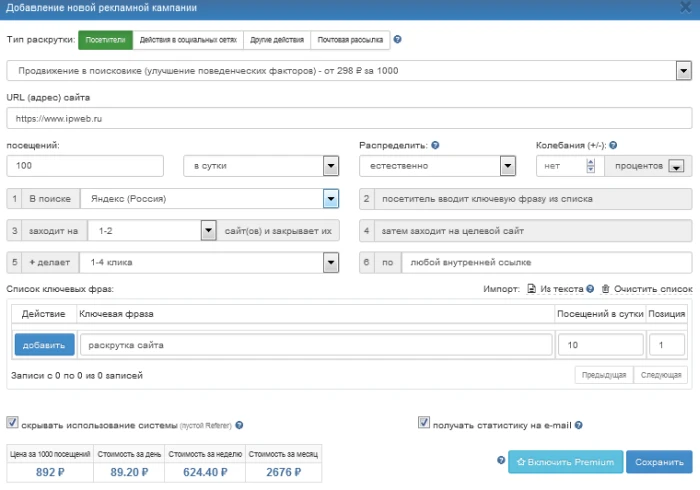Viewport: 700px width, 490px height.
Task: Open the естественно distribution dropdown
Action: (507, 166)
